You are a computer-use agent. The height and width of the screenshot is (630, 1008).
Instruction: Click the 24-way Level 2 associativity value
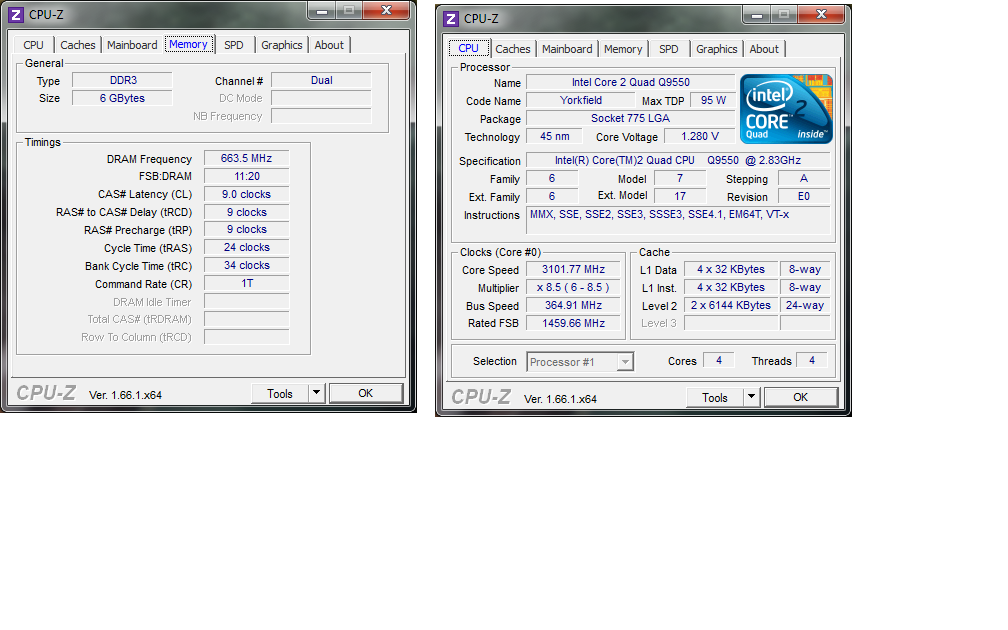coord(805,305)
